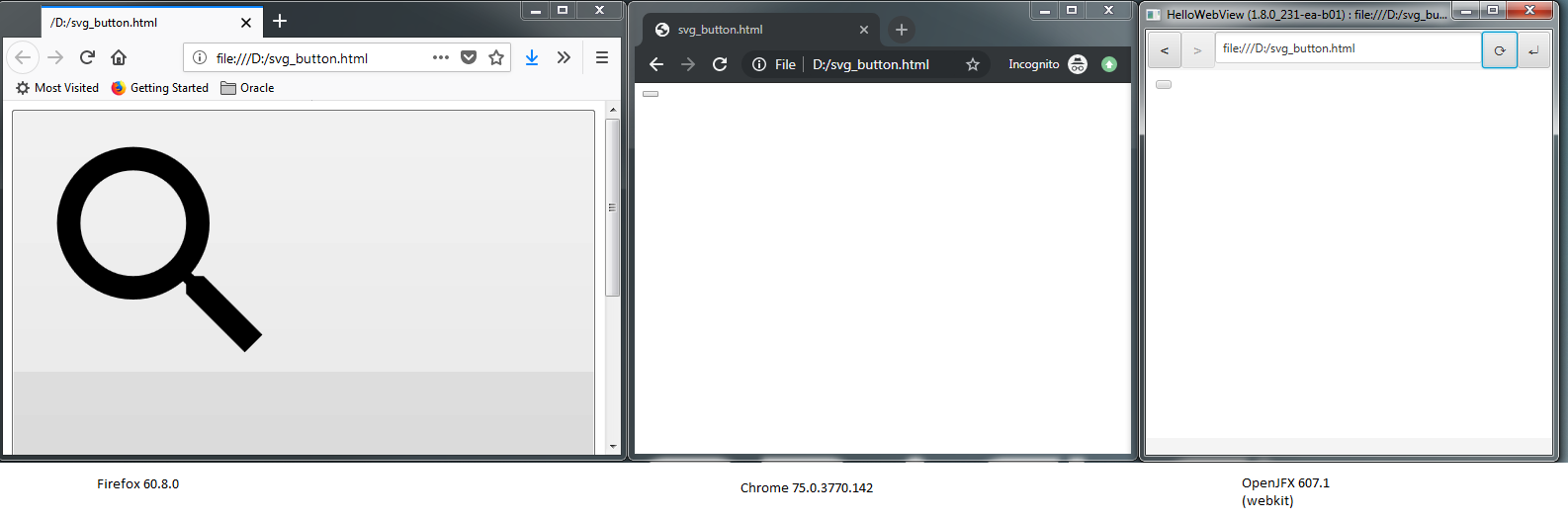The height and width of the screenshot is (520, 1568).
Task: Open Firefox hamburger menu
Action: point(601,57)
